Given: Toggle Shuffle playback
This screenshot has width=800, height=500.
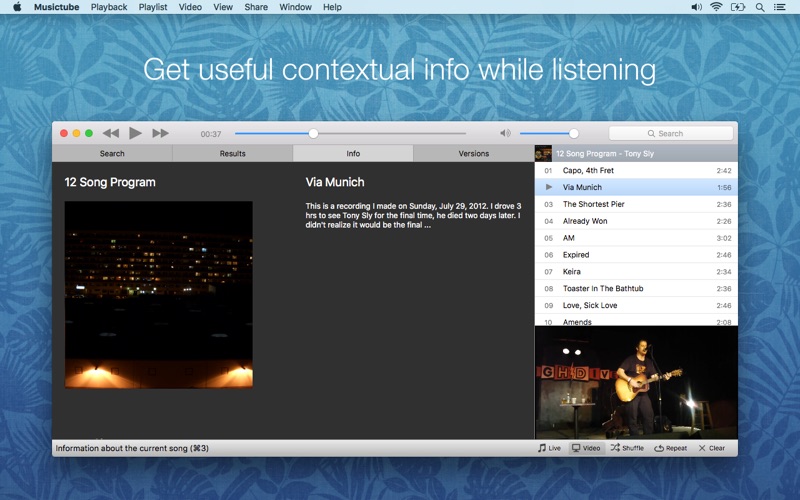Looking at the screenshot, I should (x=627, y=448).
